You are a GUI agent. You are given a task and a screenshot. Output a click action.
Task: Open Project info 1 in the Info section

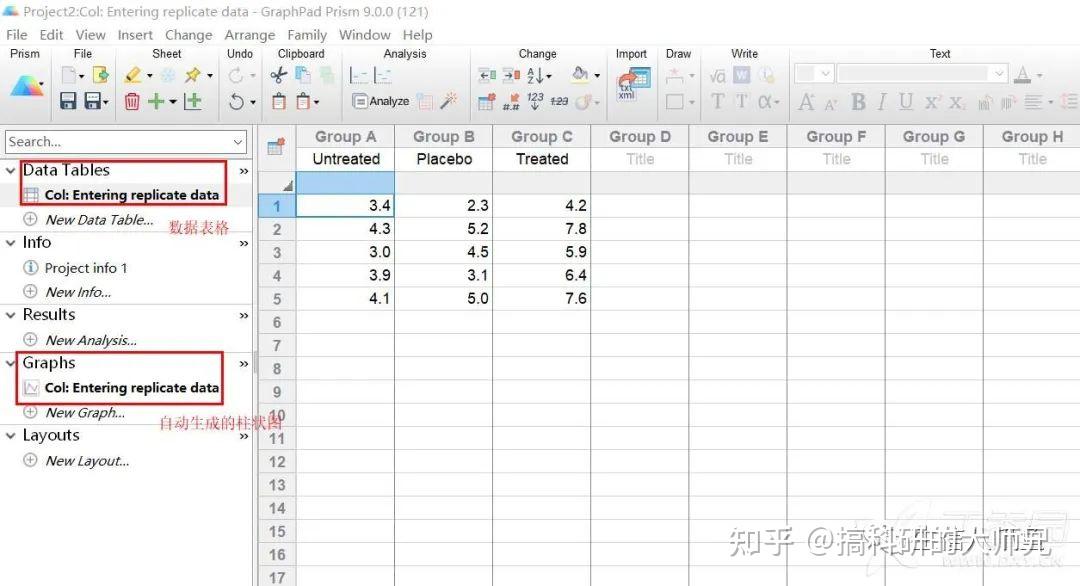[87, 268]
